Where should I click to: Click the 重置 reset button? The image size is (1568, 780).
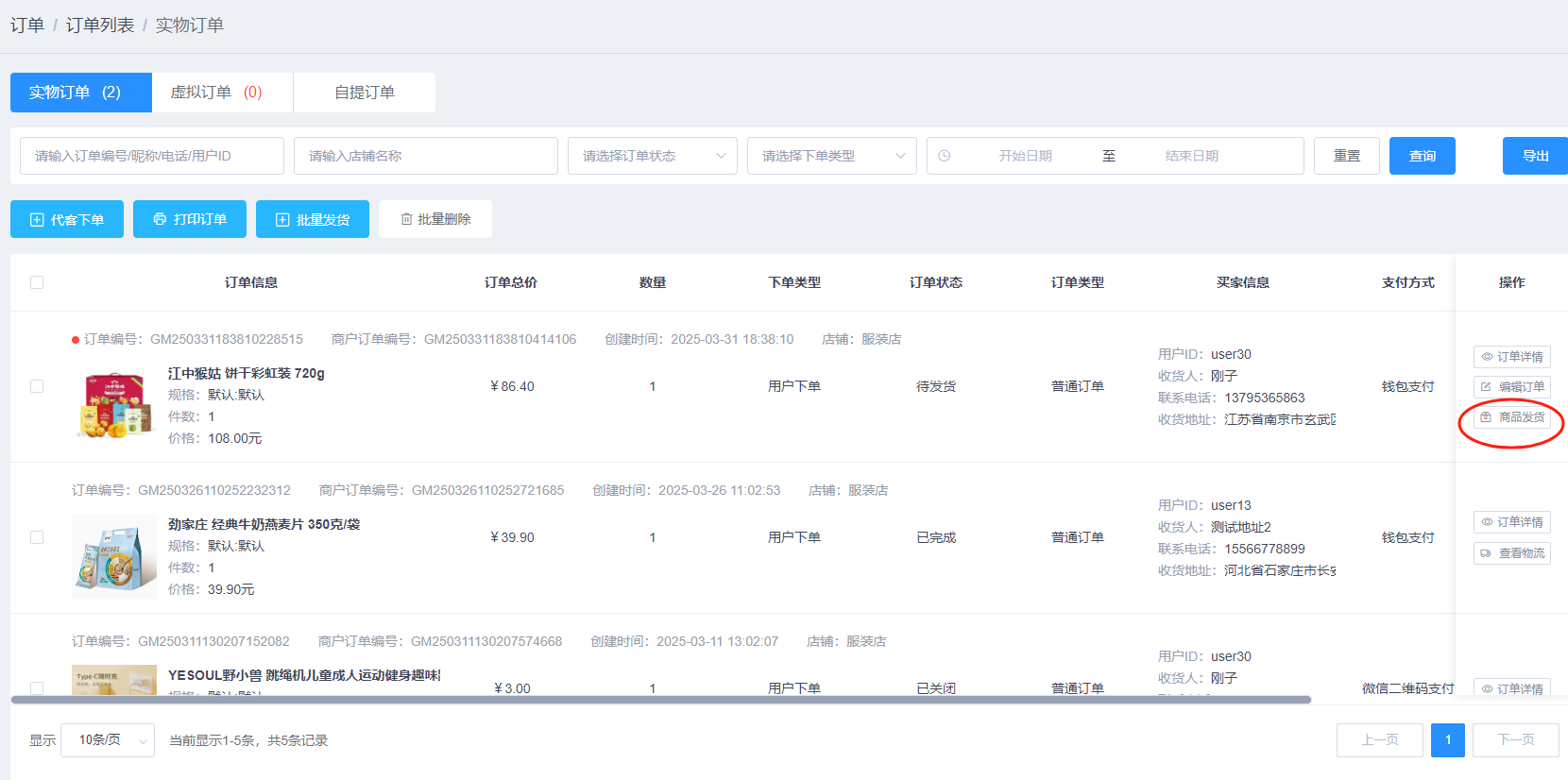pyautogui.click(x=1346, y=156)
